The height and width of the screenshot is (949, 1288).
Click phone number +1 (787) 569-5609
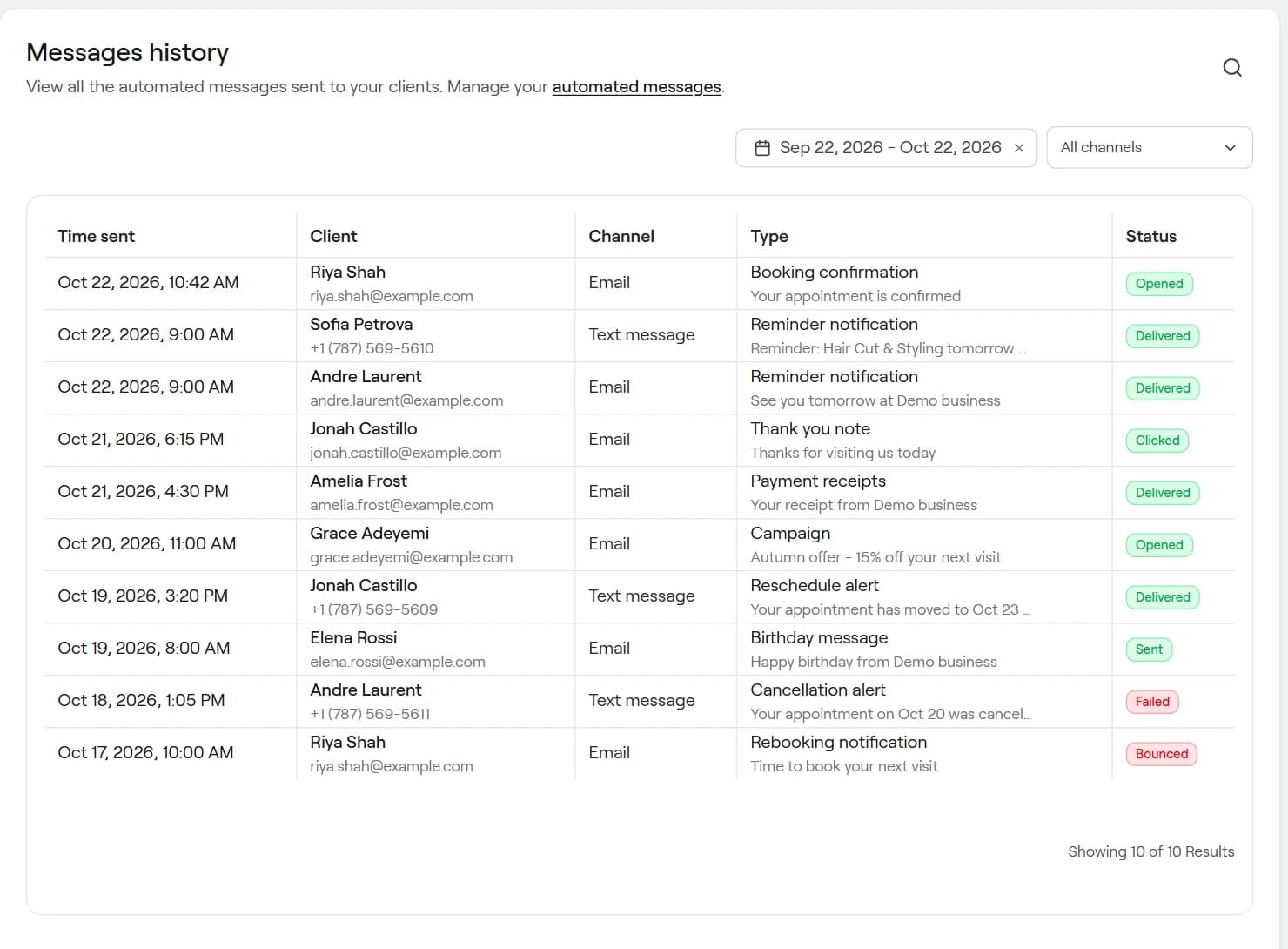[373, 609]
